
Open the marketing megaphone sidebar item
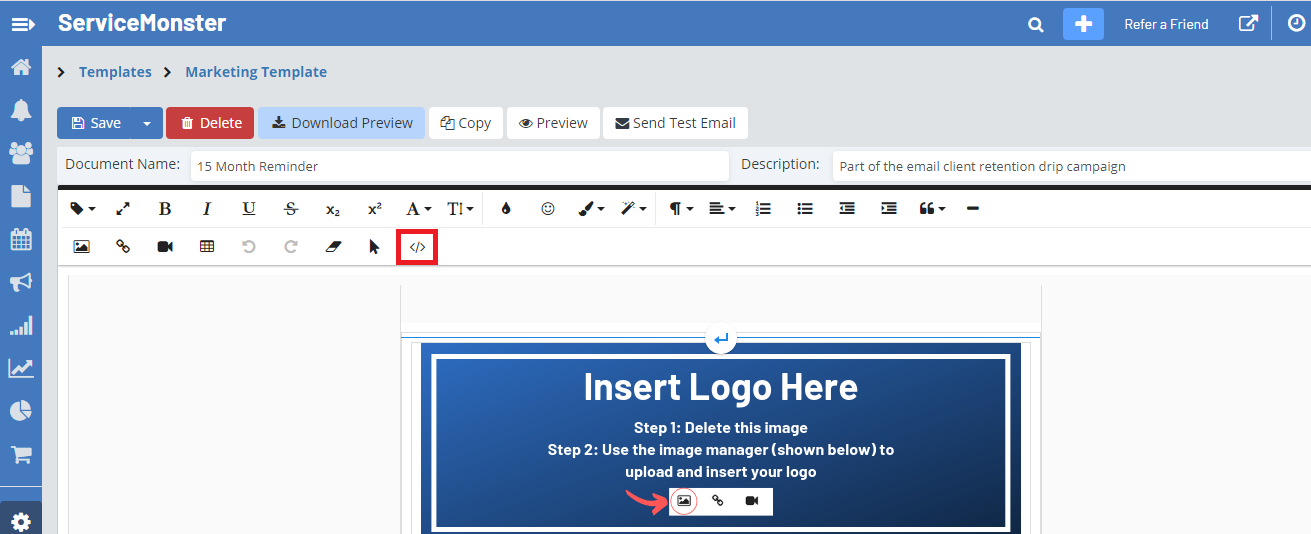click(21, 283)
